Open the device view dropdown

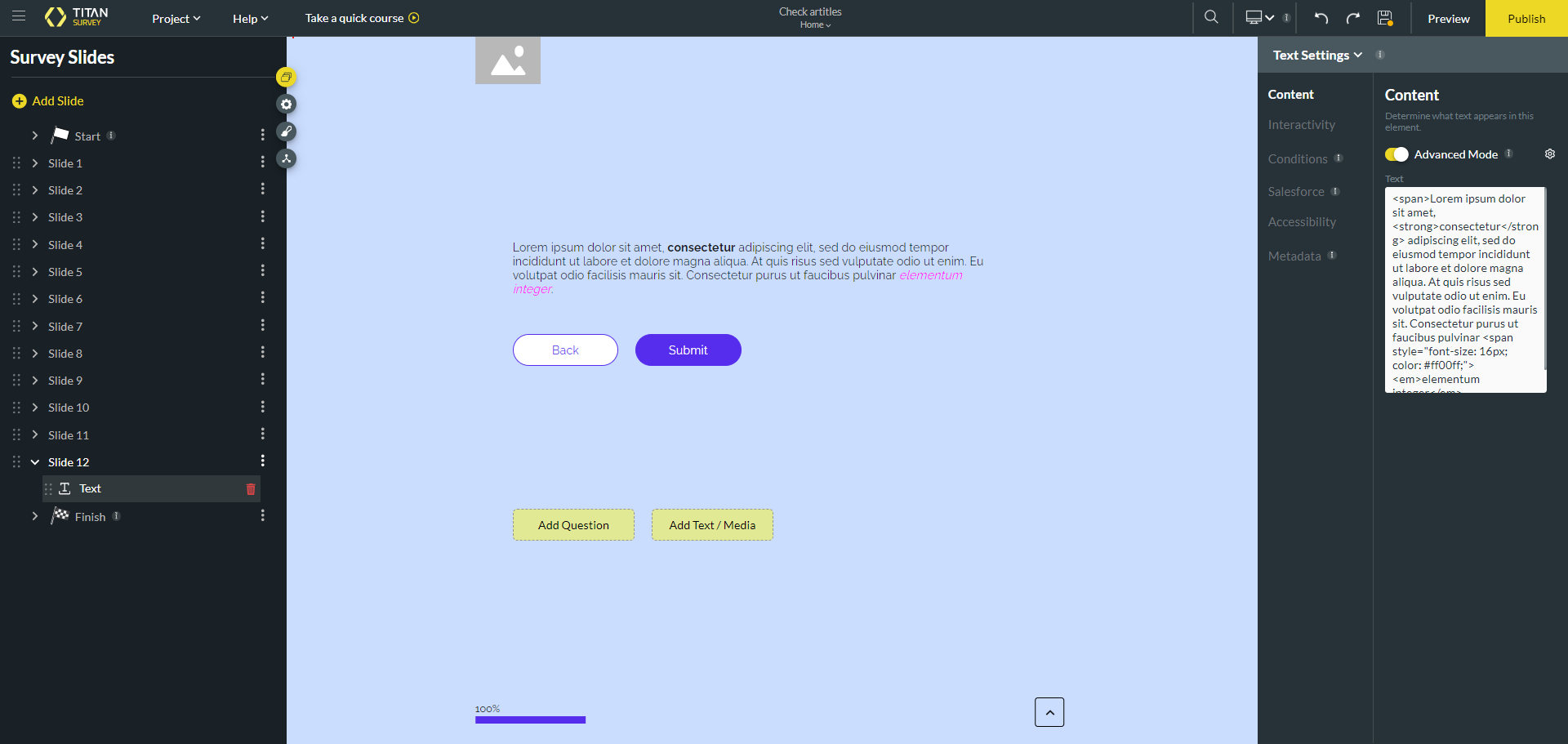pyautogui.click(x=1259, y=18)
